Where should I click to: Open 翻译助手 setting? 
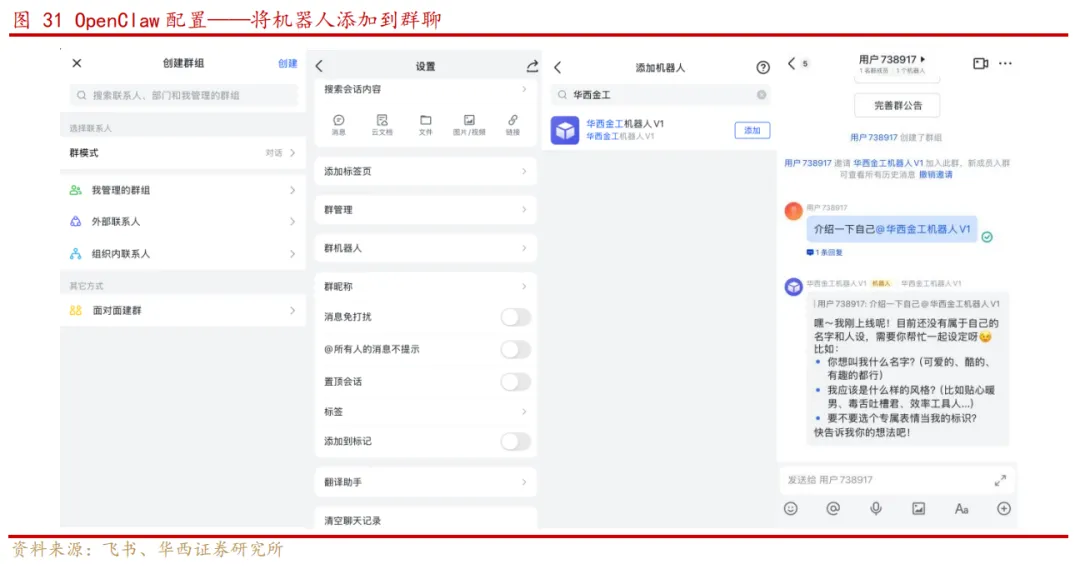(426, 482)
